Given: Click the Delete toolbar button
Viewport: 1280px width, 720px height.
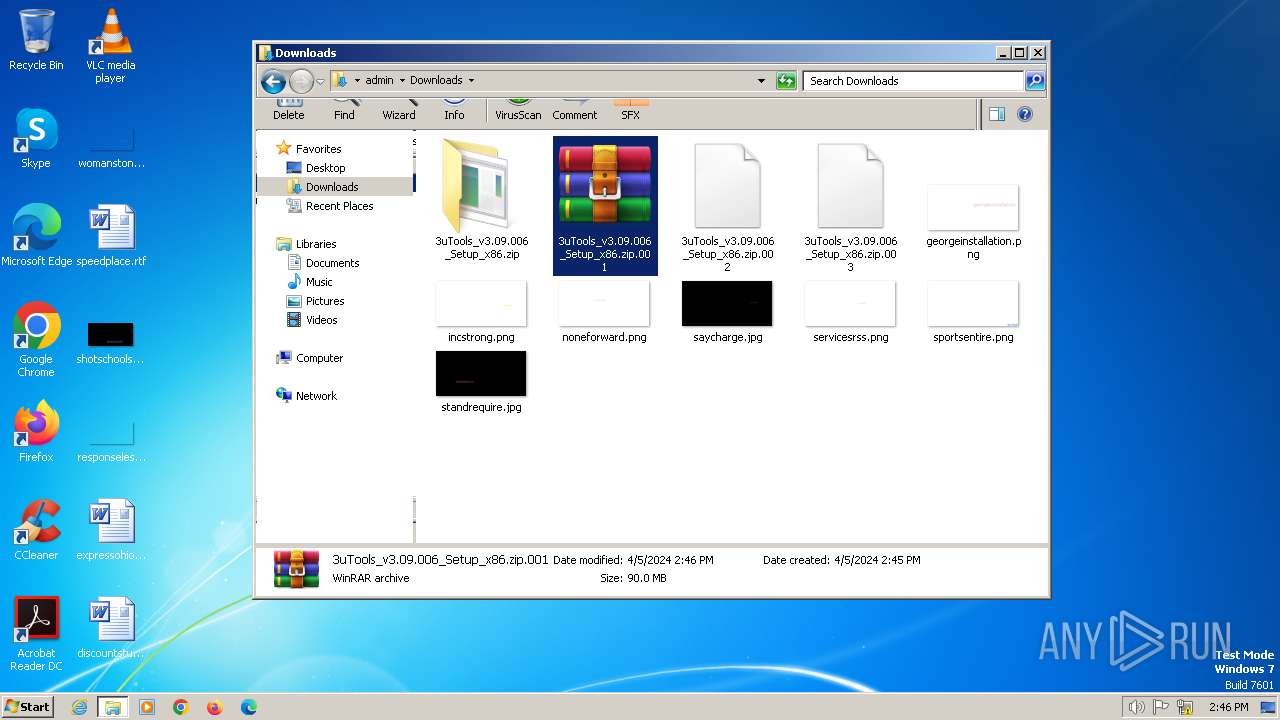Looking at the screenshot, I should pyautogui.click(x=288, y=110).
